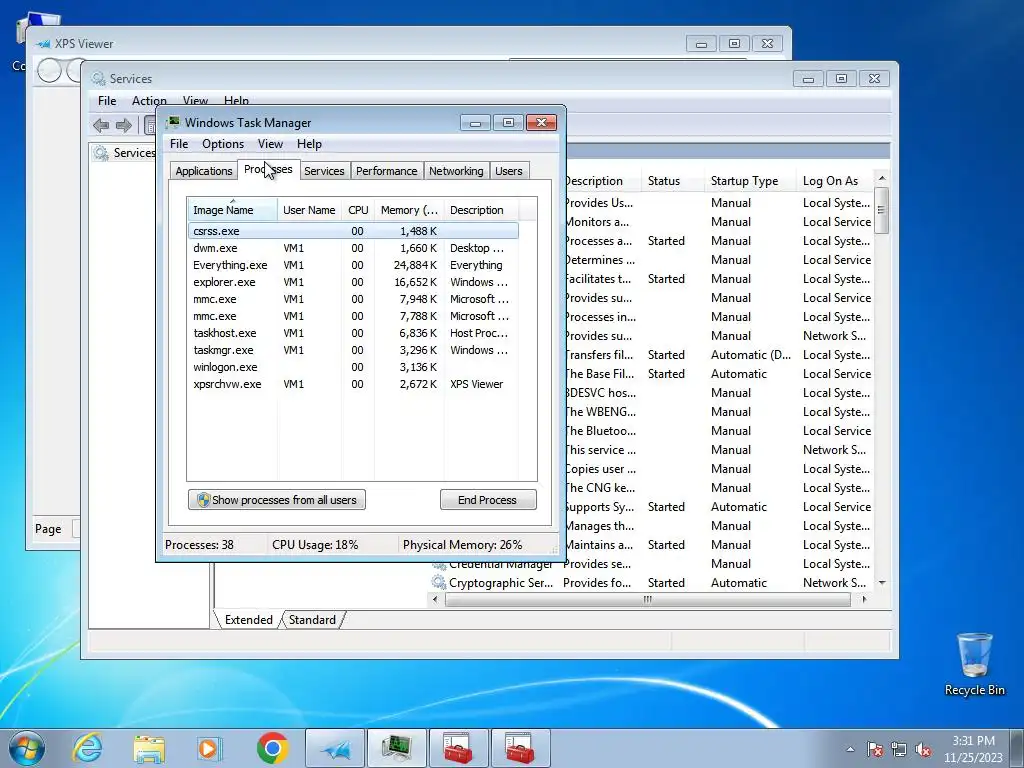Click Services list scroll down arrow
This screenshot has height=768, width=1024.
(882, 583)
